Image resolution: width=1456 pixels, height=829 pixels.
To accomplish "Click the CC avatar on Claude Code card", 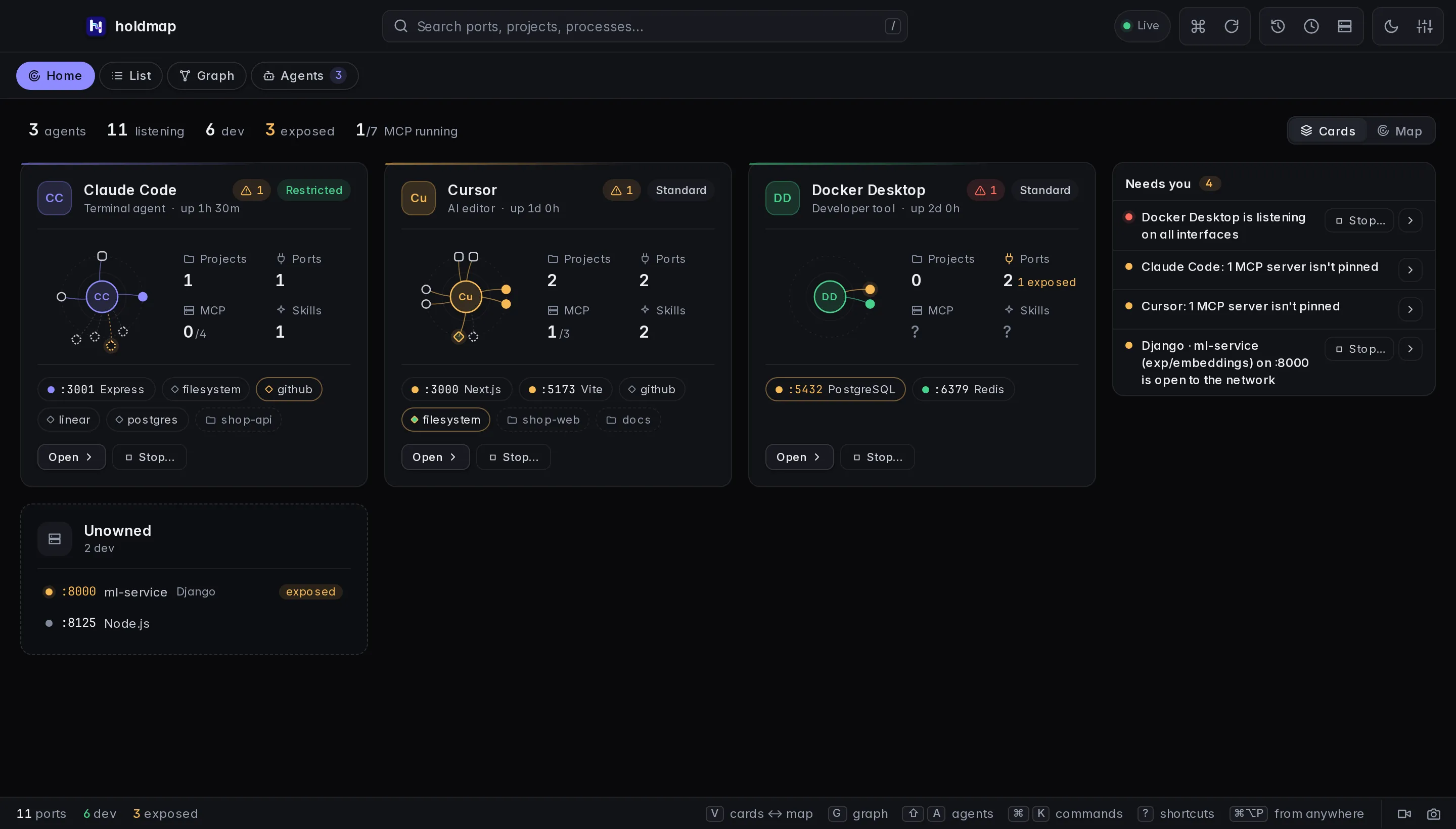I will click(x=55, y=198).
